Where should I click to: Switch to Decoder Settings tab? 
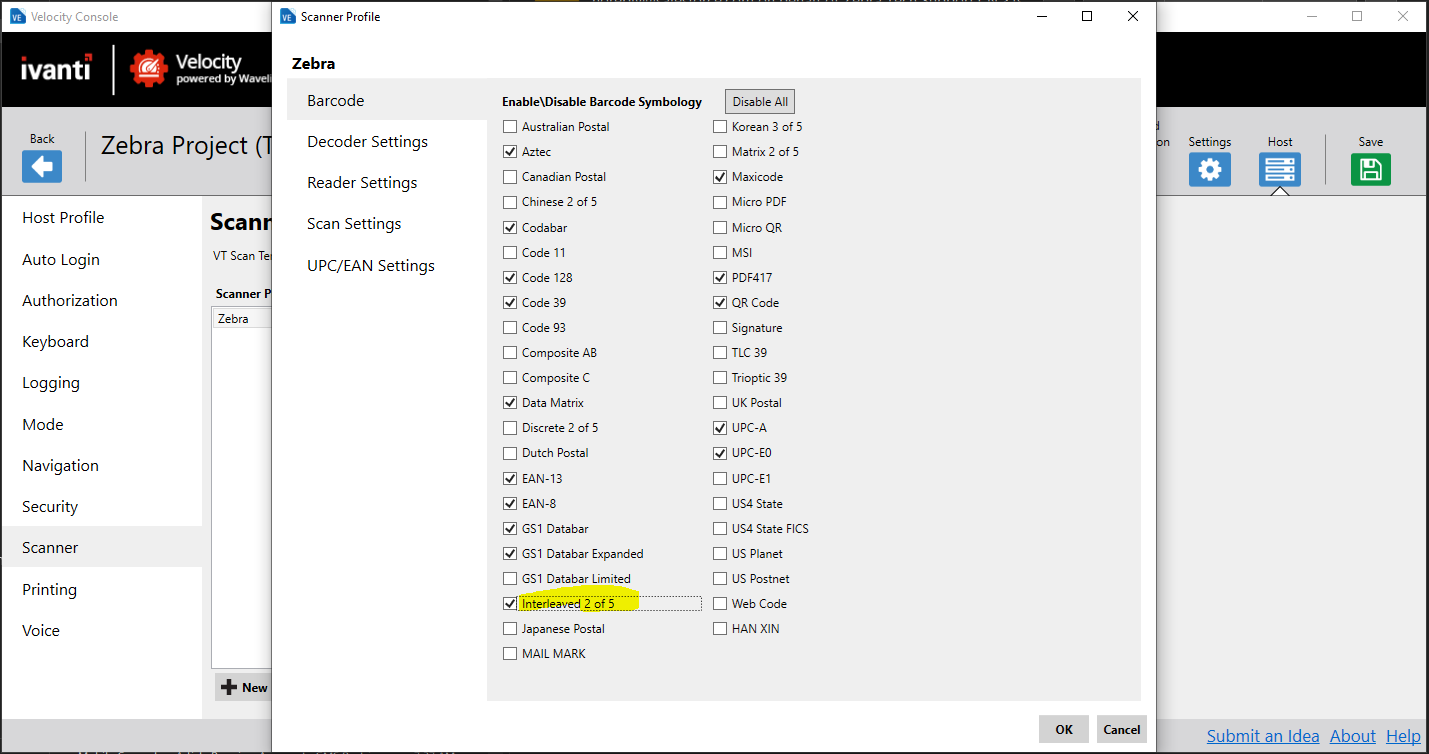tap(367, 142)
